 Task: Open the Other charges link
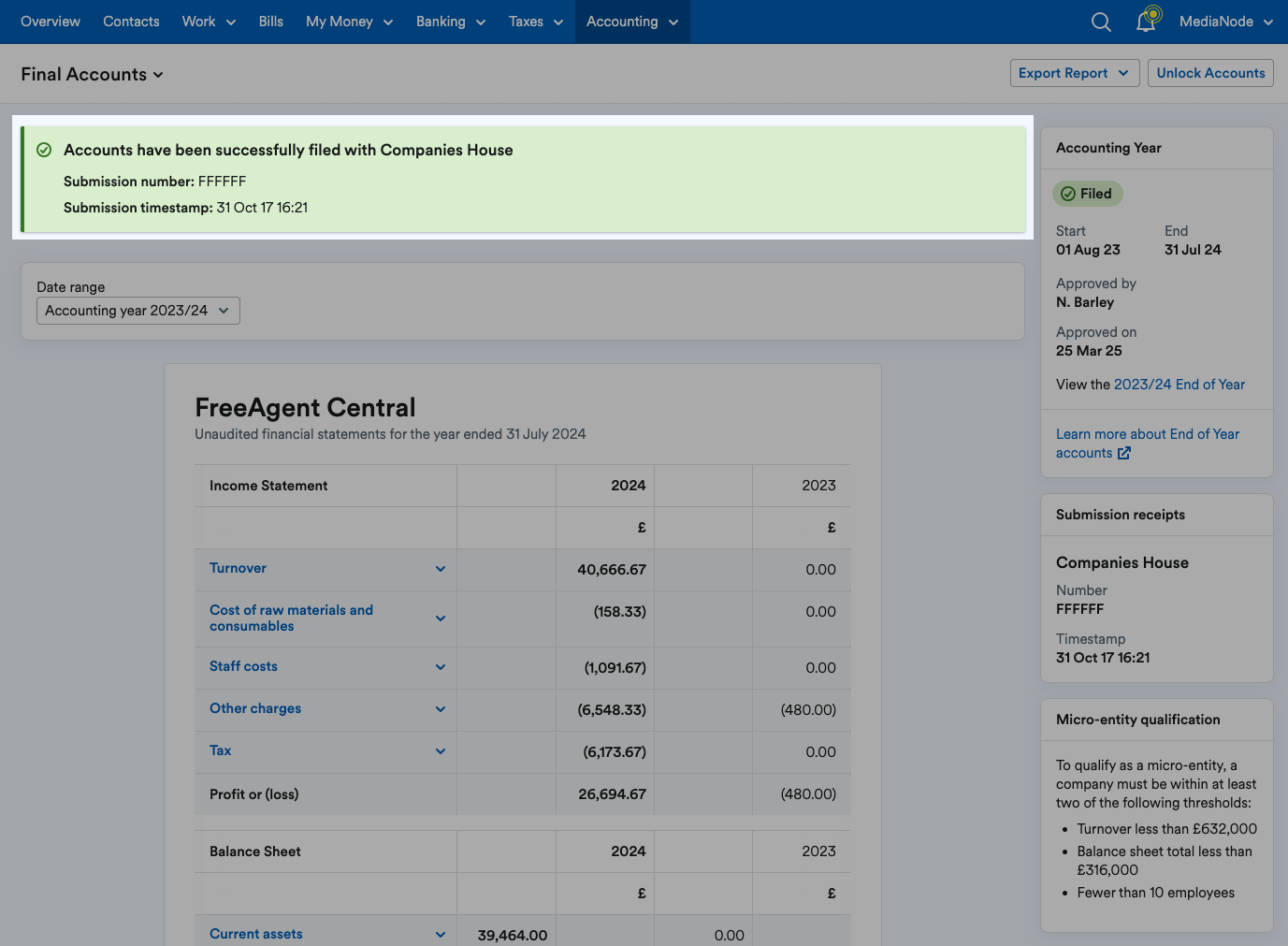tap(255, 708)
